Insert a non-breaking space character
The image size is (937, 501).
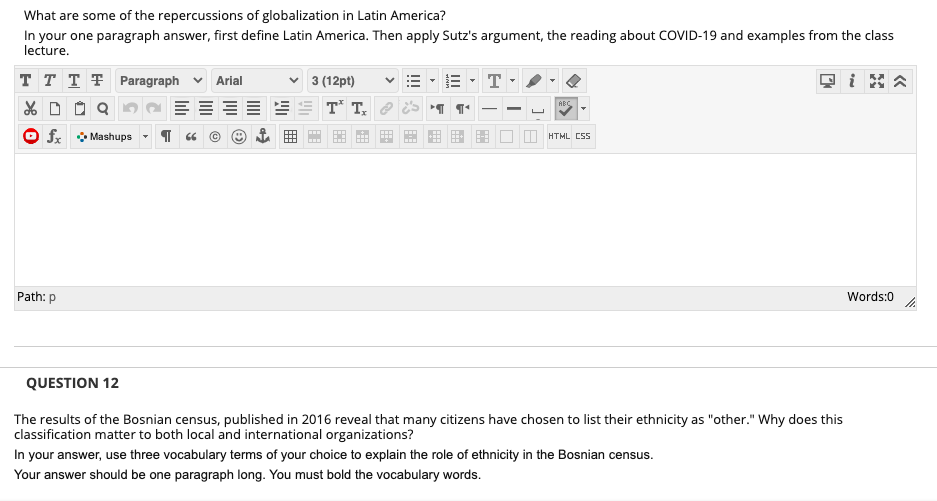point(538,109)
